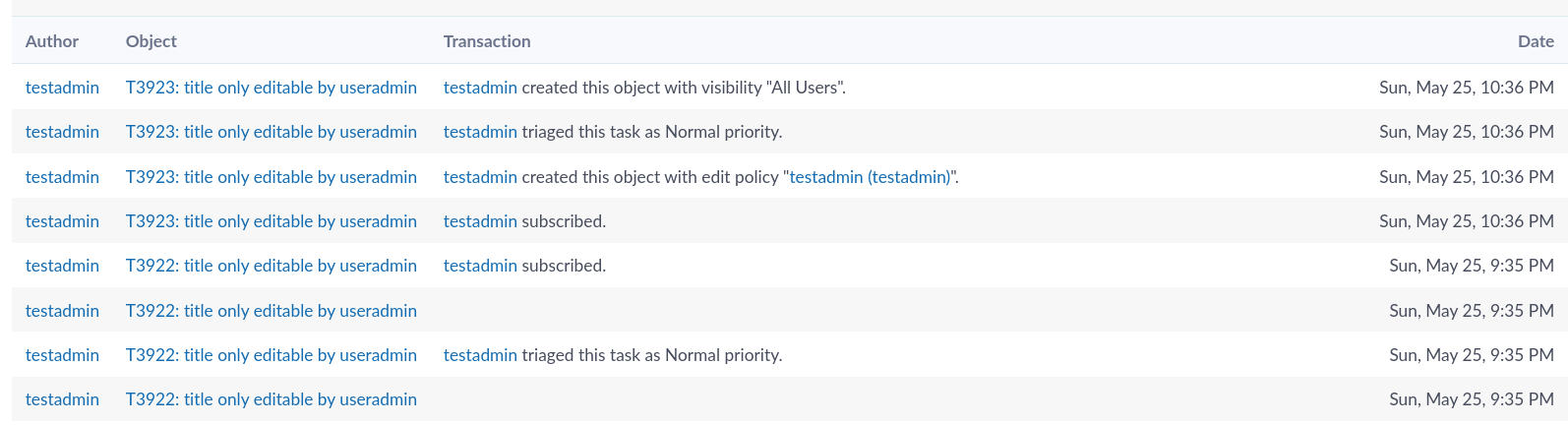Screen dimensions: 1568x425
Task: Open testadmin link in 'created with visibility' transaction
Action: click(480, 88)
